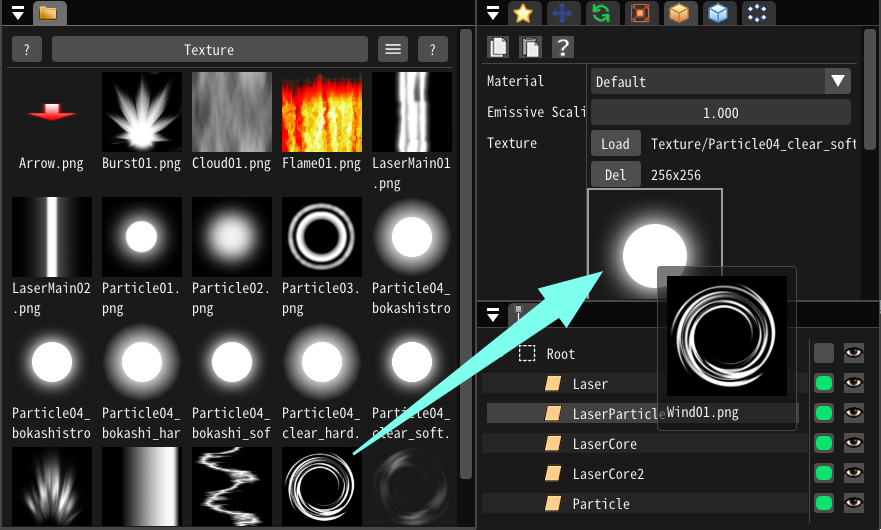Click the Load texture button
Image resolution: width=881 pixels, height=530 pixels.
click(615, 144)
